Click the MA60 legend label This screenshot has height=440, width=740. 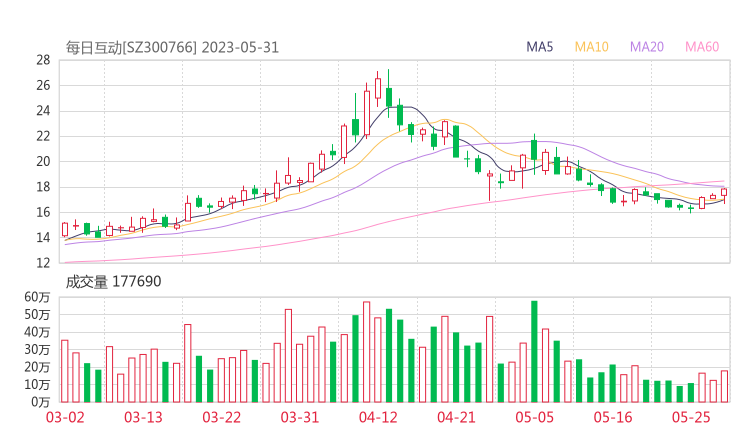702,47
